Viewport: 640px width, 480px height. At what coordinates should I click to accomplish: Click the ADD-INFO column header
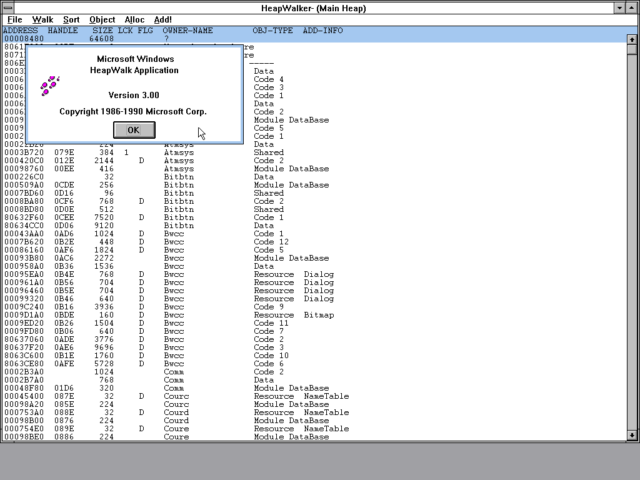(323, 31)
